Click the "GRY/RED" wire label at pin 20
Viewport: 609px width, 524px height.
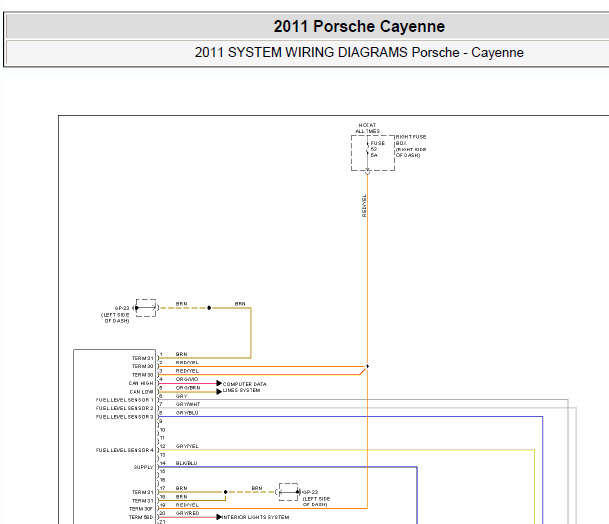pos(188,513)
